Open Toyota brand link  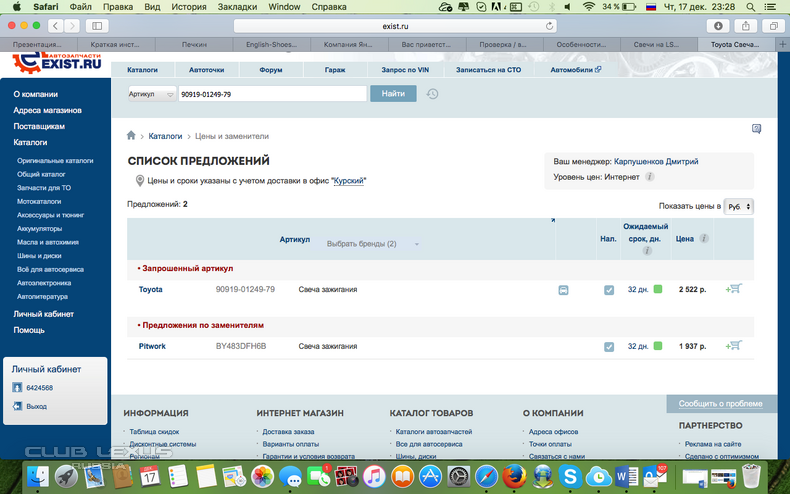coord(151,289)
